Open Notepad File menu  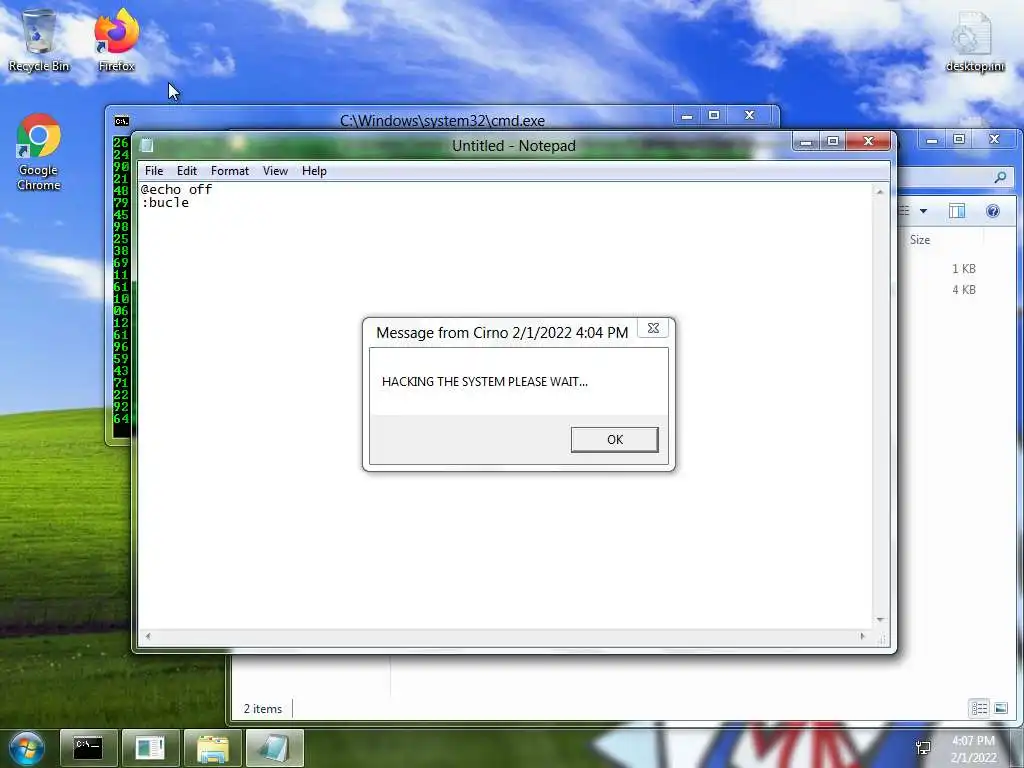coord(154,171)
